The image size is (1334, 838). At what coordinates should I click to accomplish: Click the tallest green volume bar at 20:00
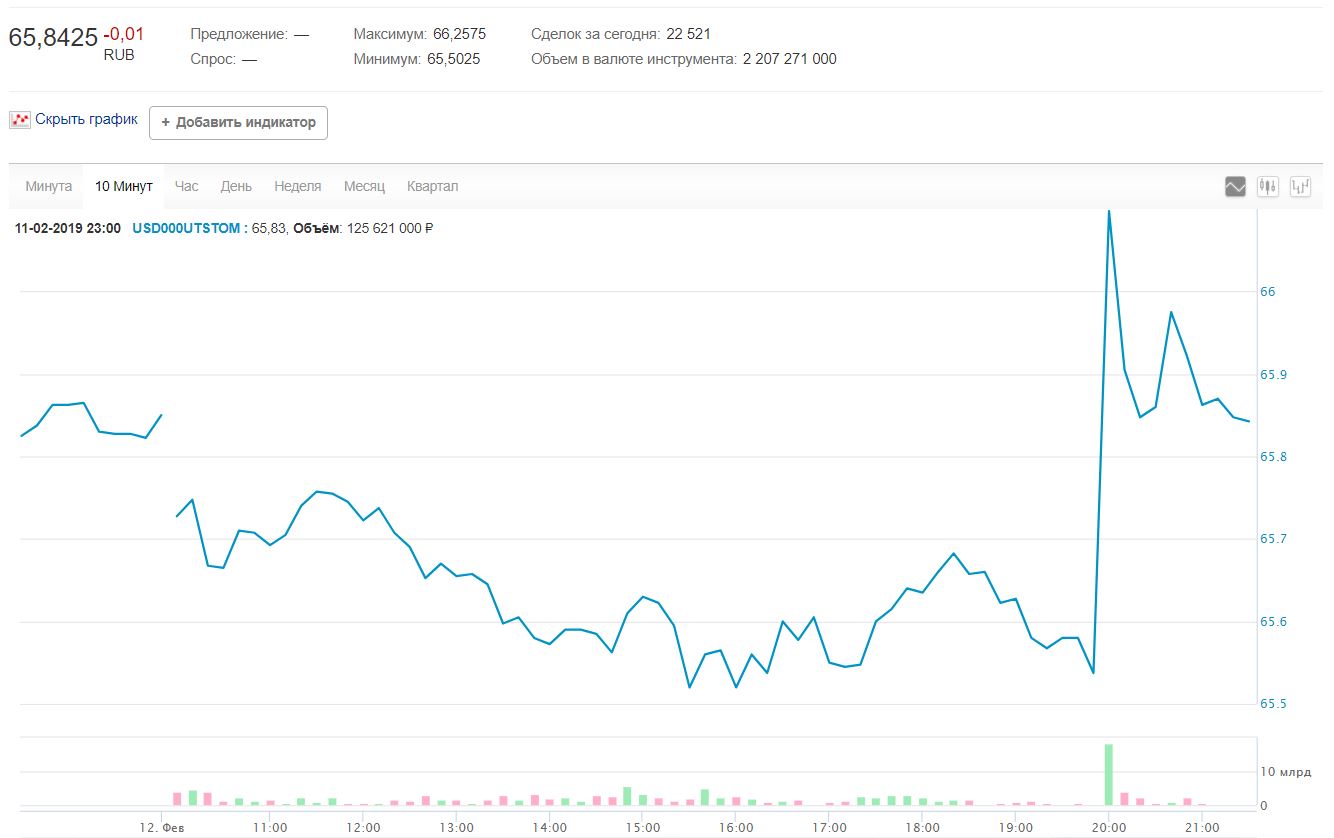pos(1108,775)
